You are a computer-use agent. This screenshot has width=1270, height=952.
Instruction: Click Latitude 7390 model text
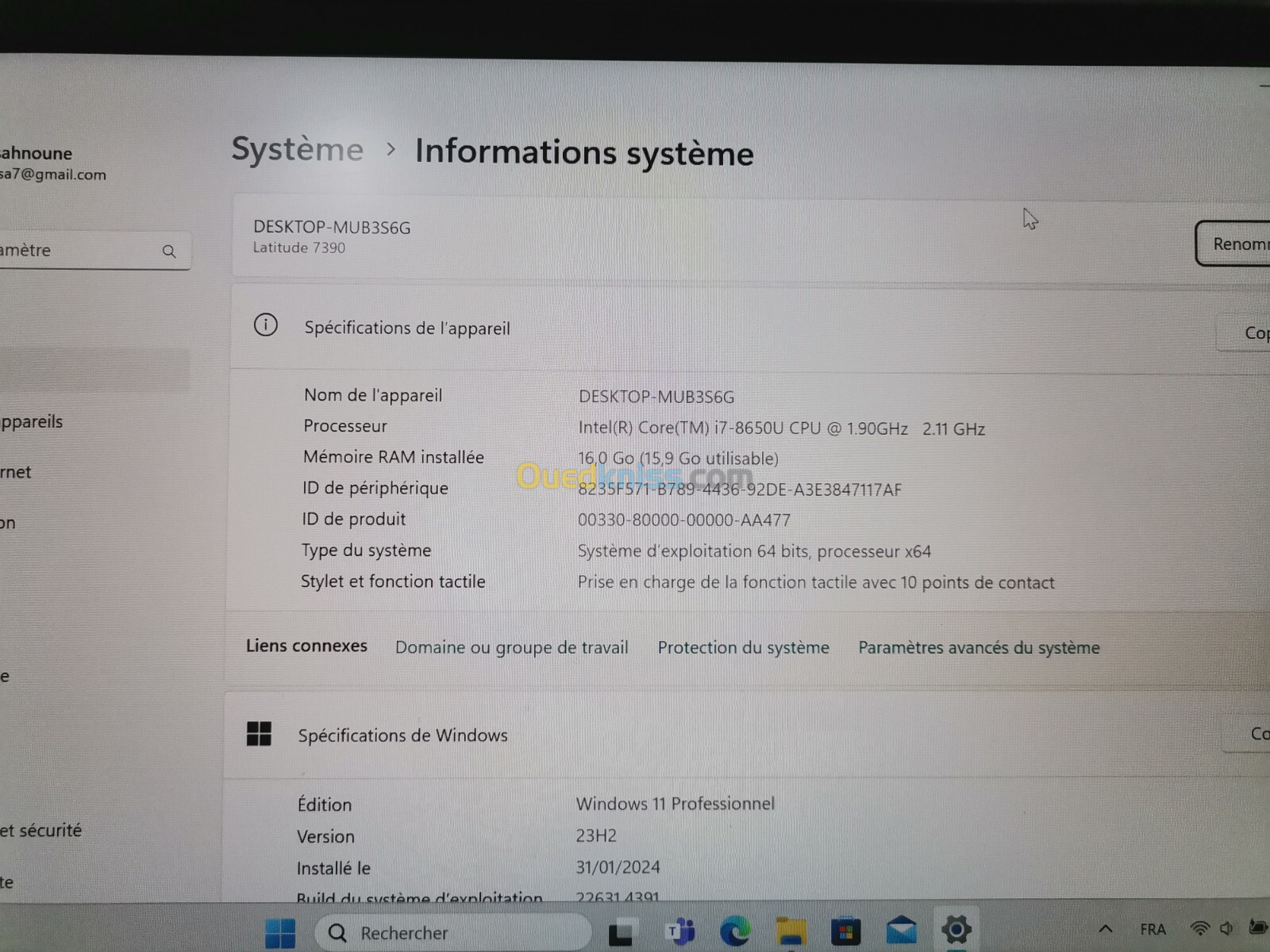[x=298, y=248]
